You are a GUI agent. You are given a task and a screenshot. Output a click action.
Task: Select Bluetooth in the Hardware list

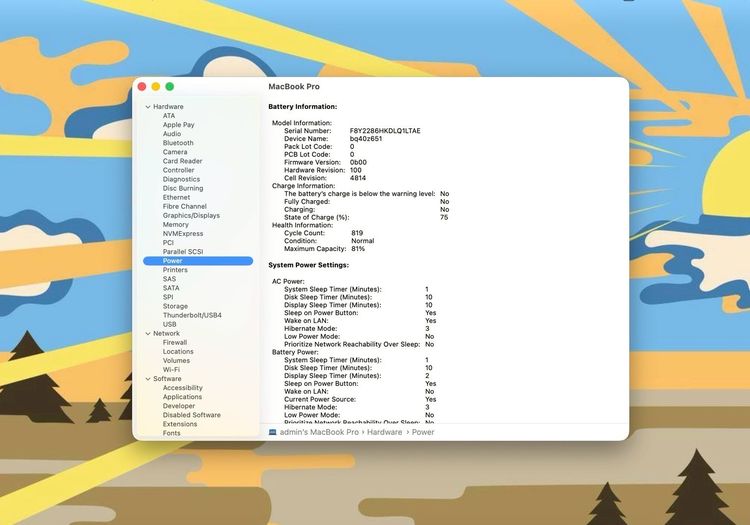coord(178,143)
